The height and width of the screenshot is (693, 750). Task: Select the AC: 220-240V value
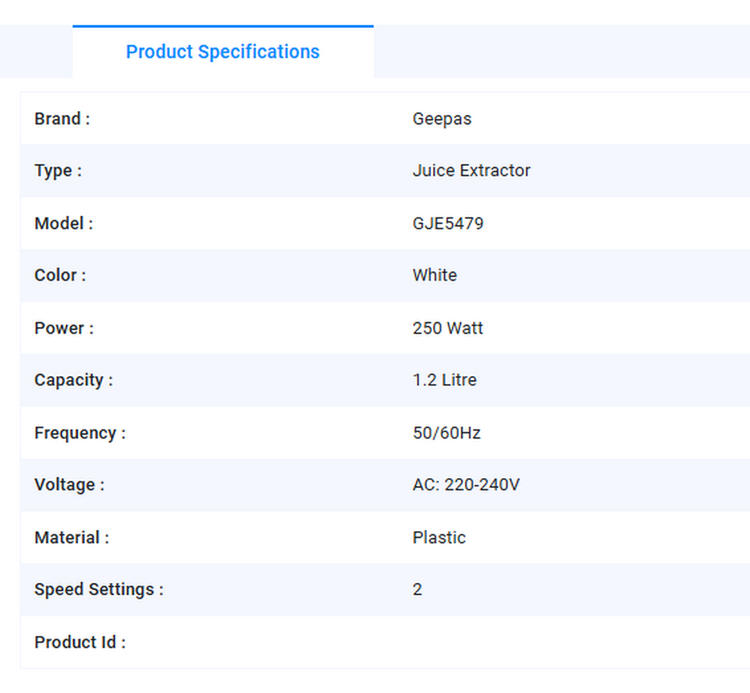tap(466, 485)
